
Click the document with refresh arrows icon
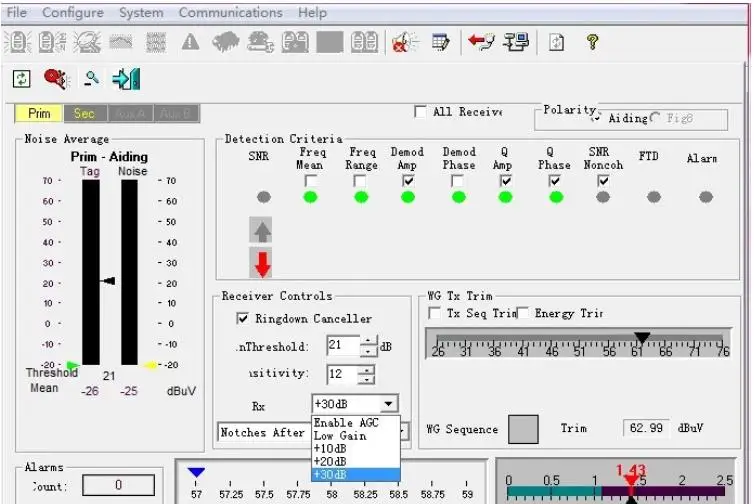click(556, 42)
